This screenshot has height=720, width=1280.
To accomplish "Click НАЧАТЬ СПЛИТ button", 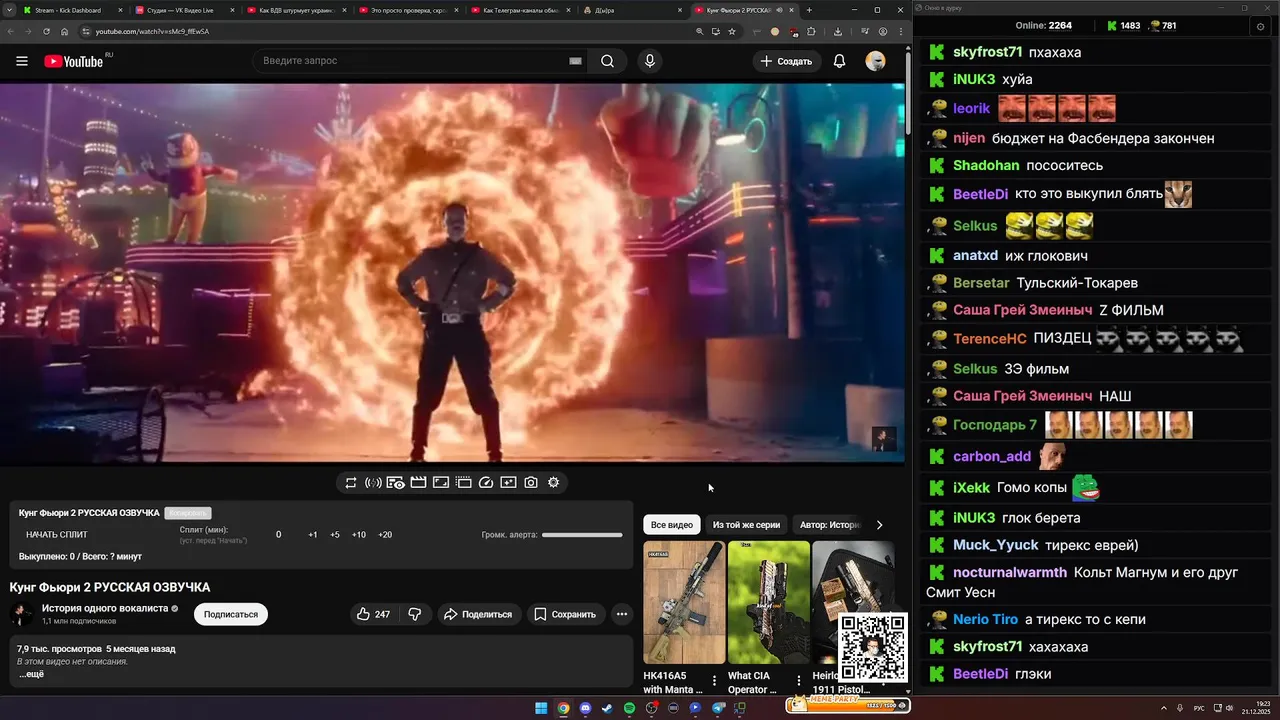I will tap(57, 535).
